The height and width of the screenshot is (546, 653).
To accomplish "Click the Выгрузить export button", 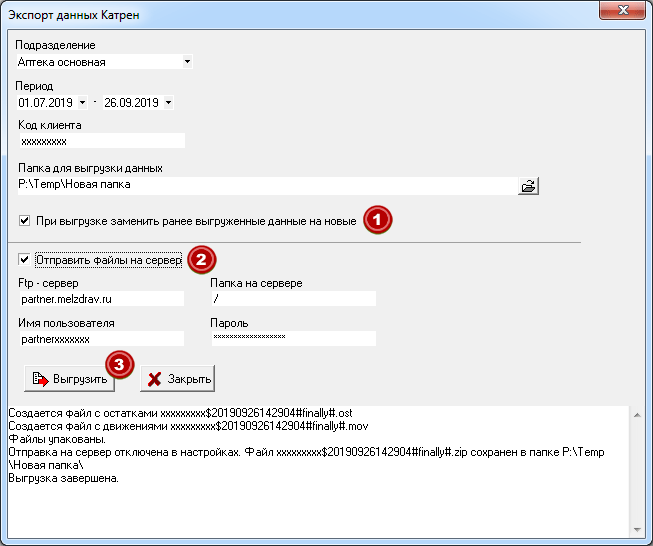I will [70, 379].
